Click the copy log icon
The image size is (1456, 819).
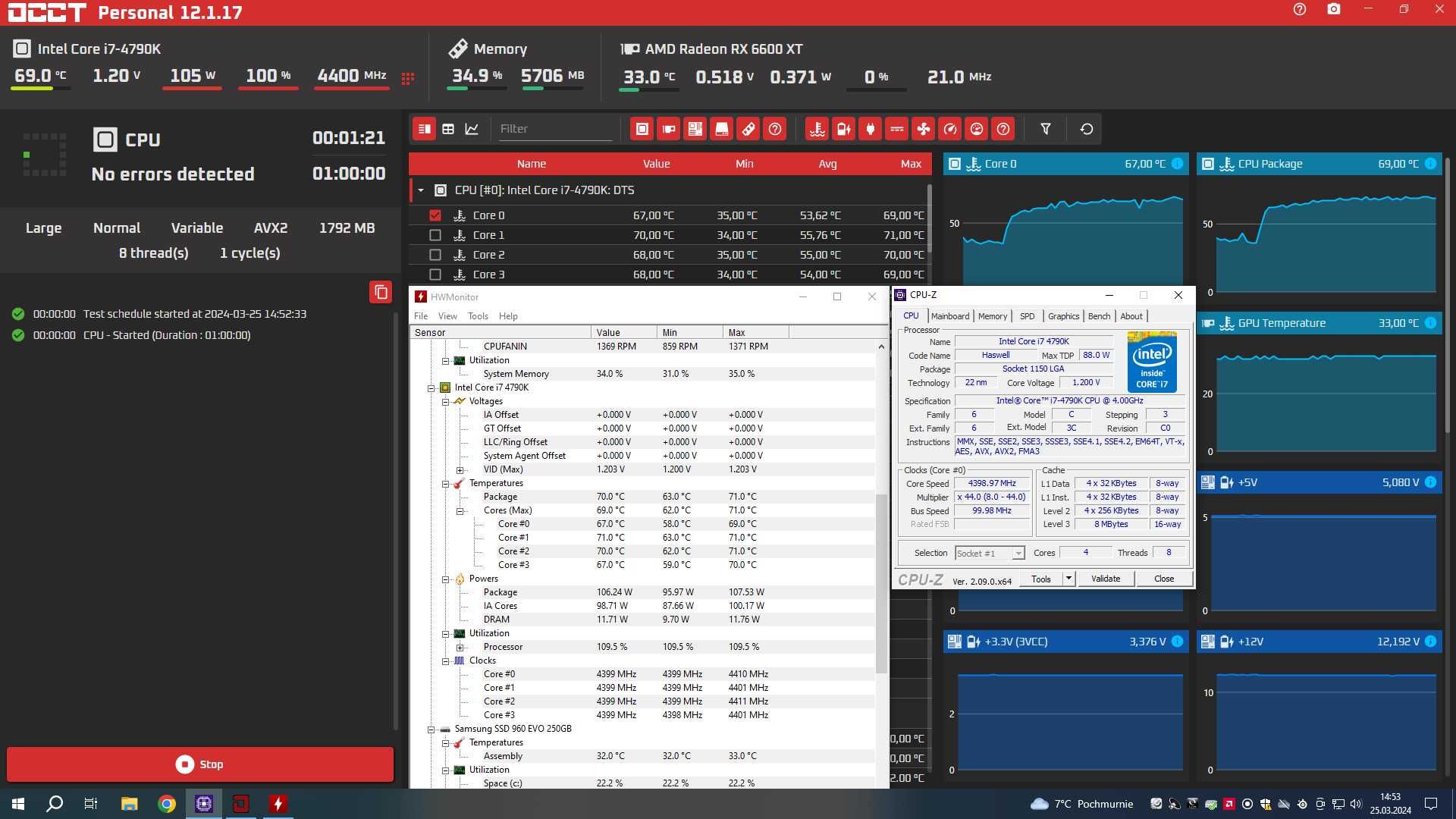pyautogui.click(x=381, y=292)
